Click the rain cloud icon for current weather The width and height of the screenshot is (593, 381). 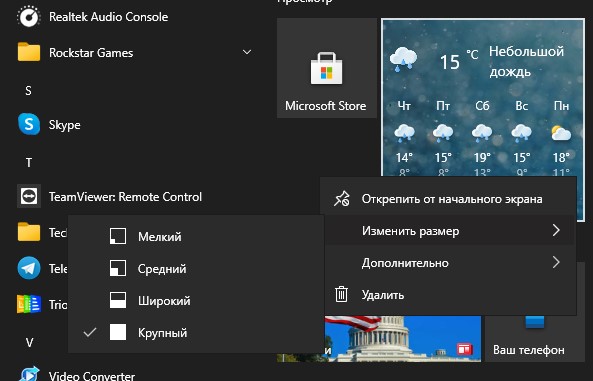(403, 60)
